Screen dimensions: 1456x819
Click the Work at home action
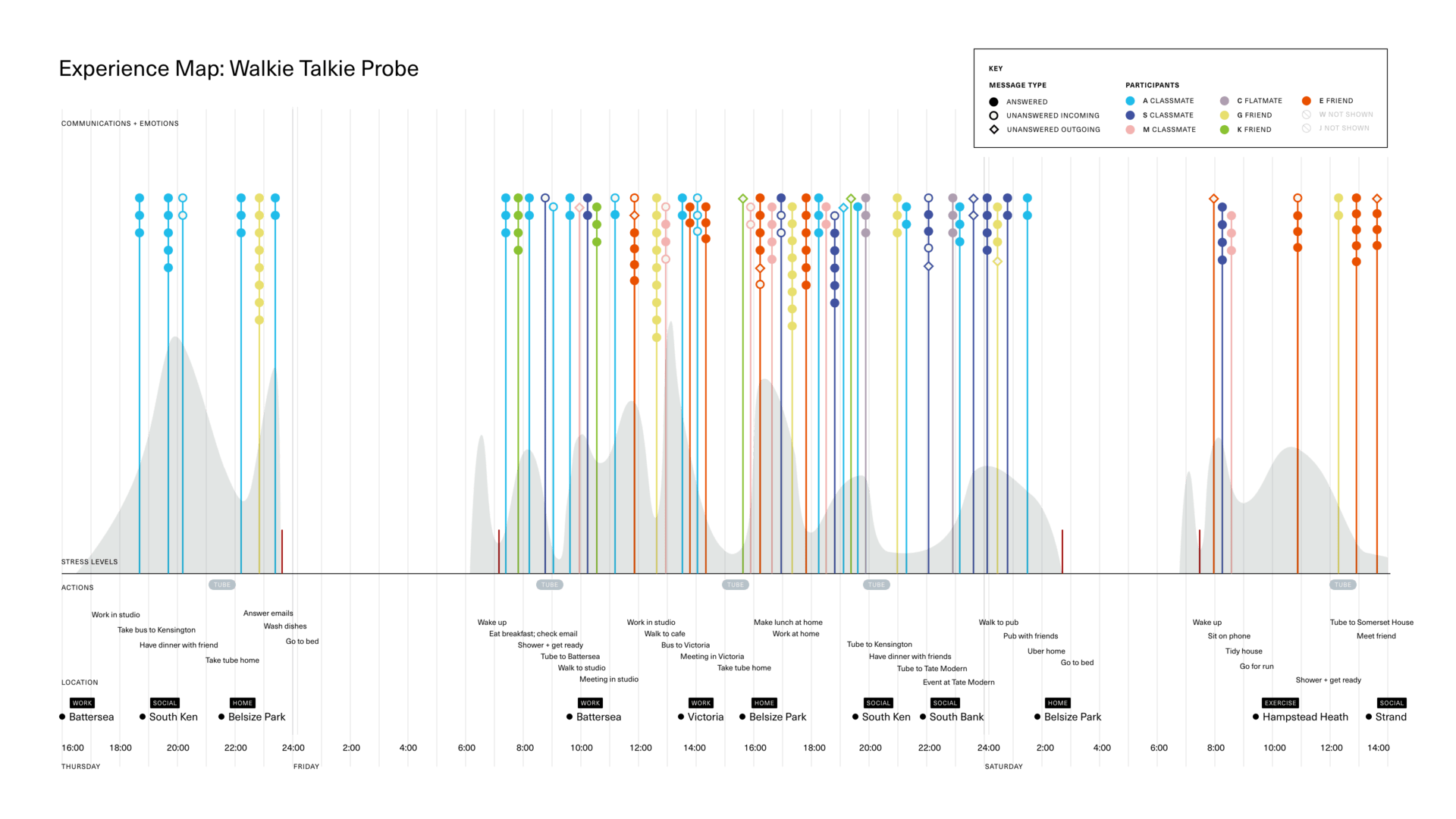click(795, 634)
